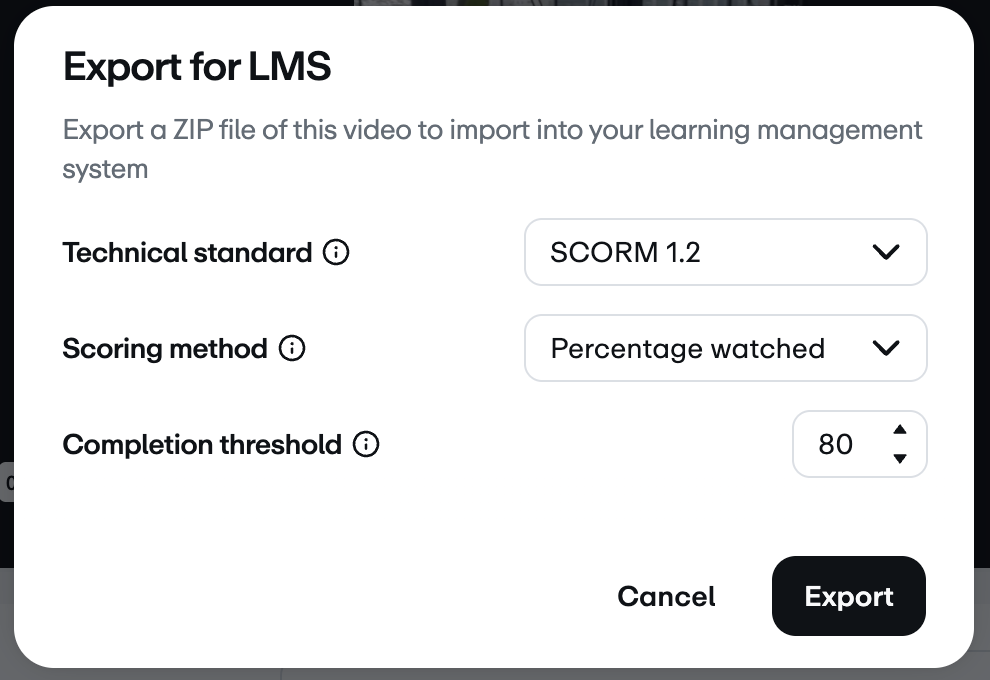This screenshot has width=990, height=680.
Task: Decrease completion threshold with down arrow
Action: 900,459
